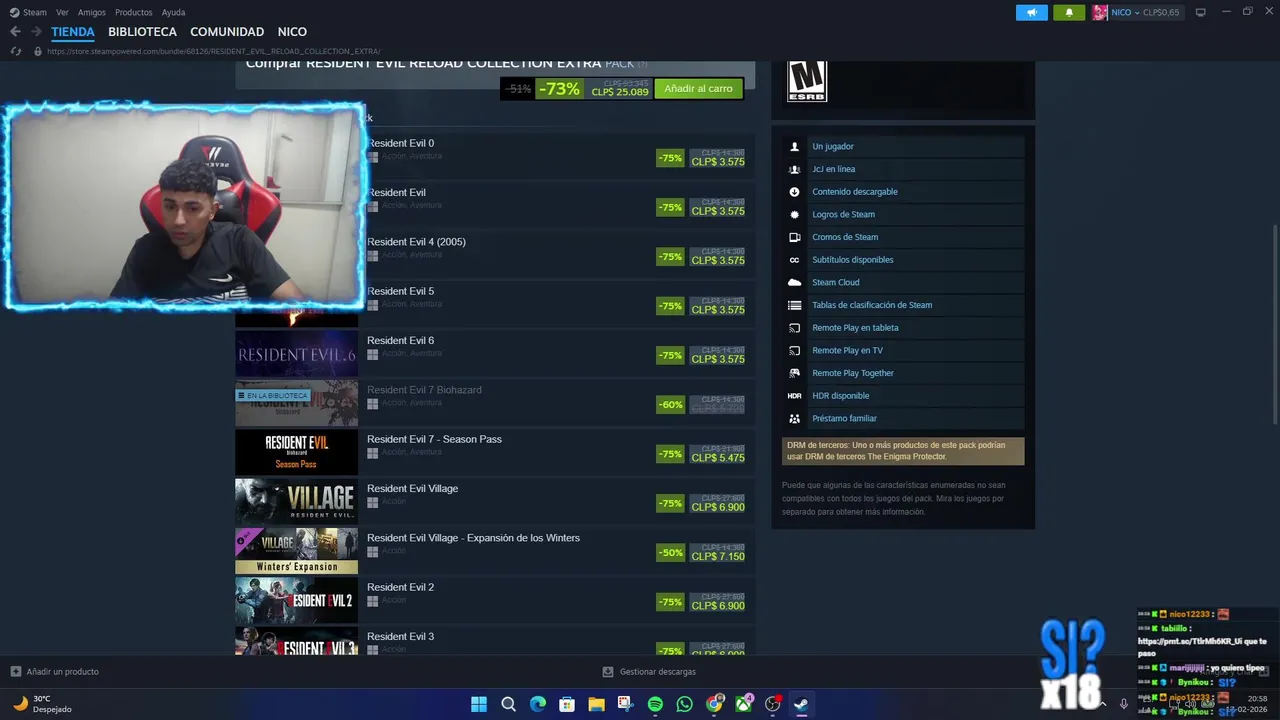The width and height of the screenshot is (1280, 720).
Task: Open the Amigos menu
Action: tap(92, 12)
